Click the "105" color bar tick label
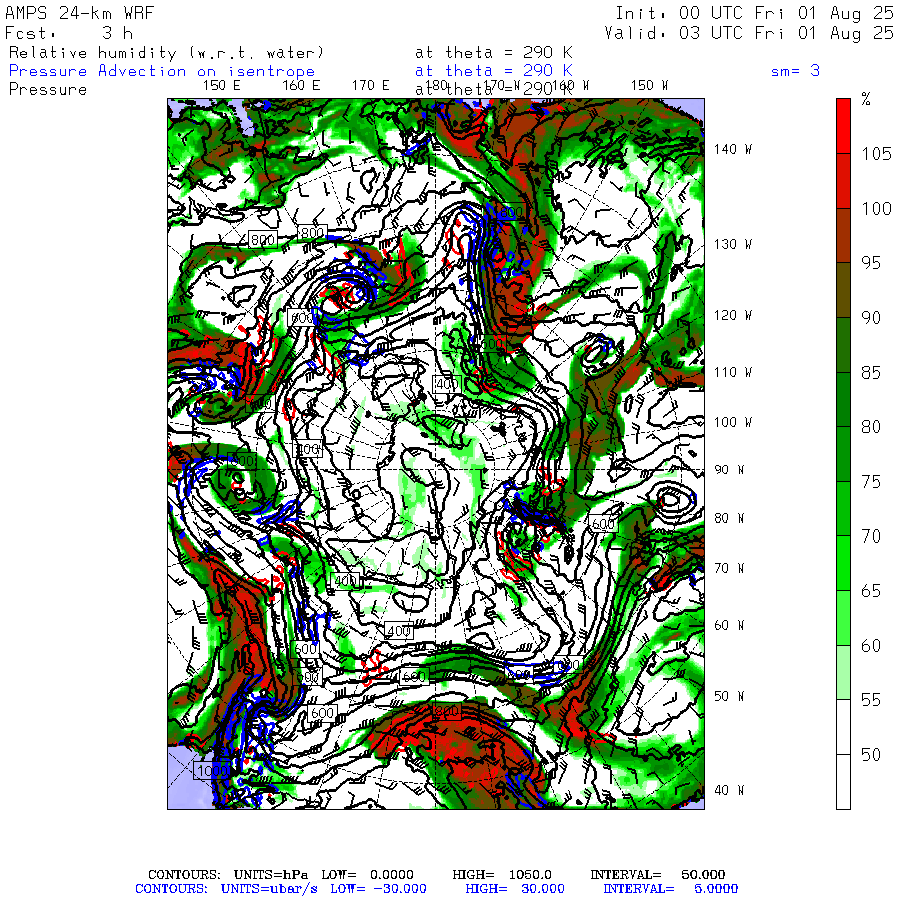 coord(876,154)
